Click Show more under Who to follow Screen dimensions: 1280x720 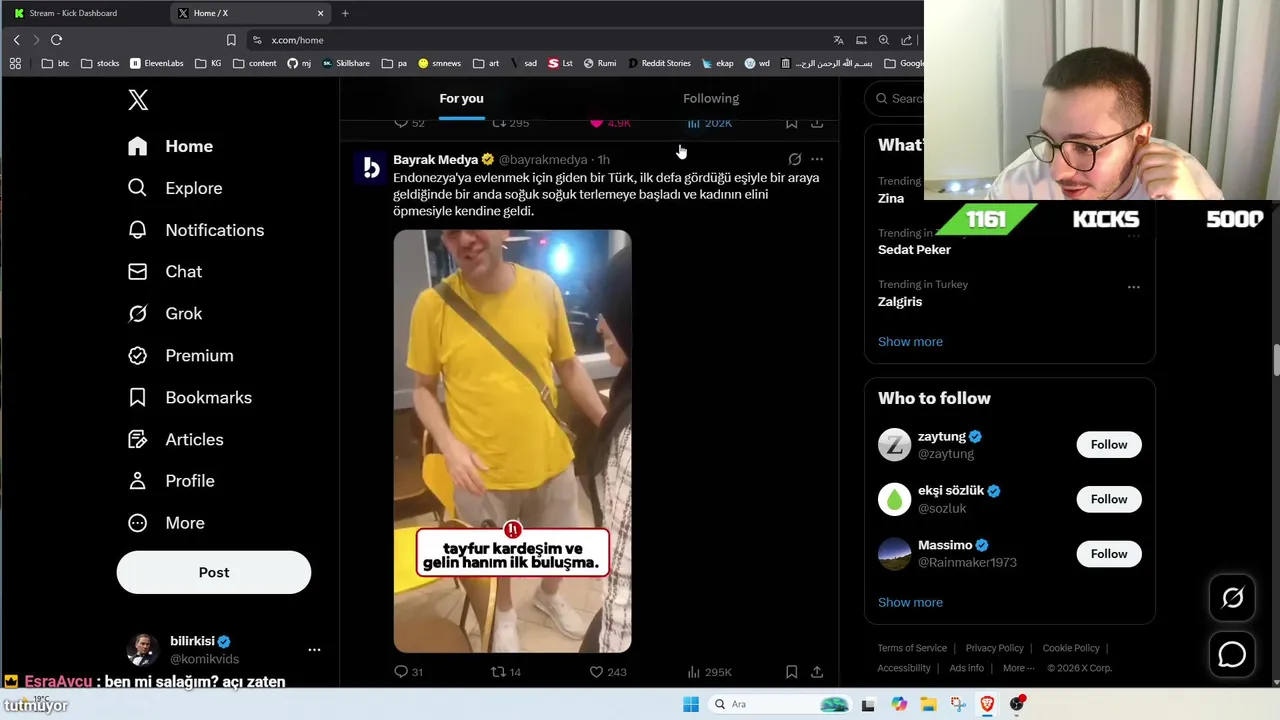pos(910,603)
